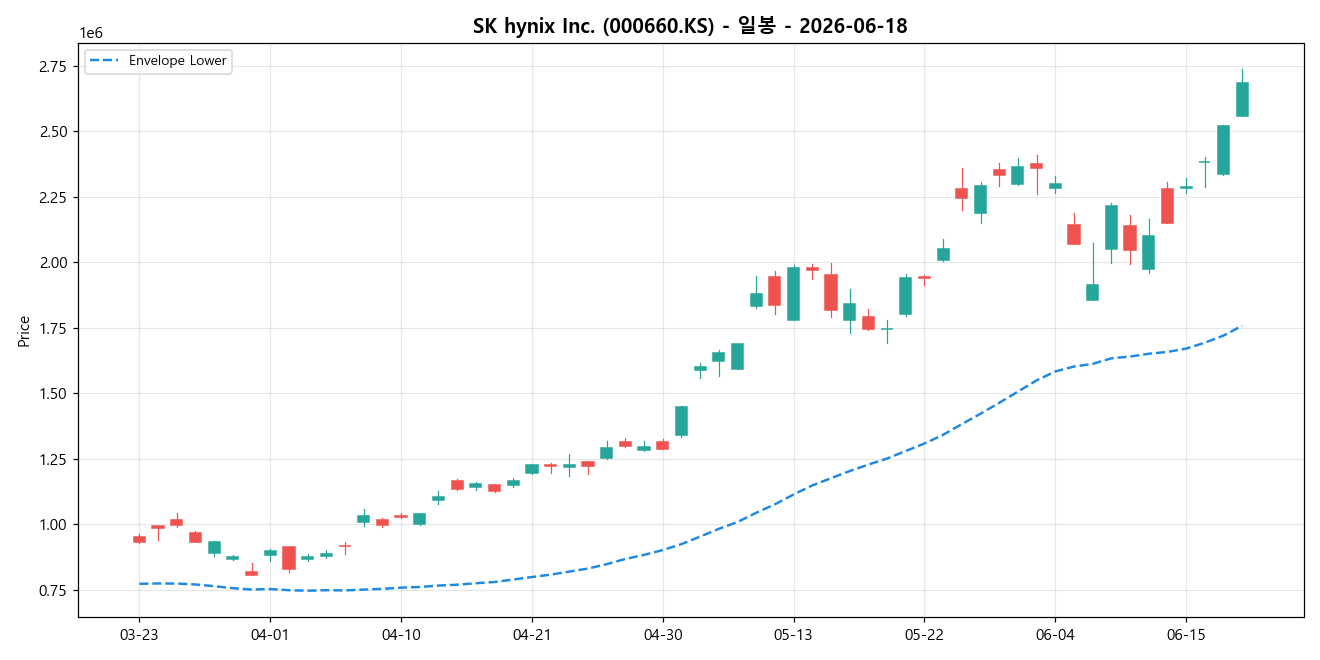
Task: Click the 05-22 x-axis date label
Action: (924, 635)
